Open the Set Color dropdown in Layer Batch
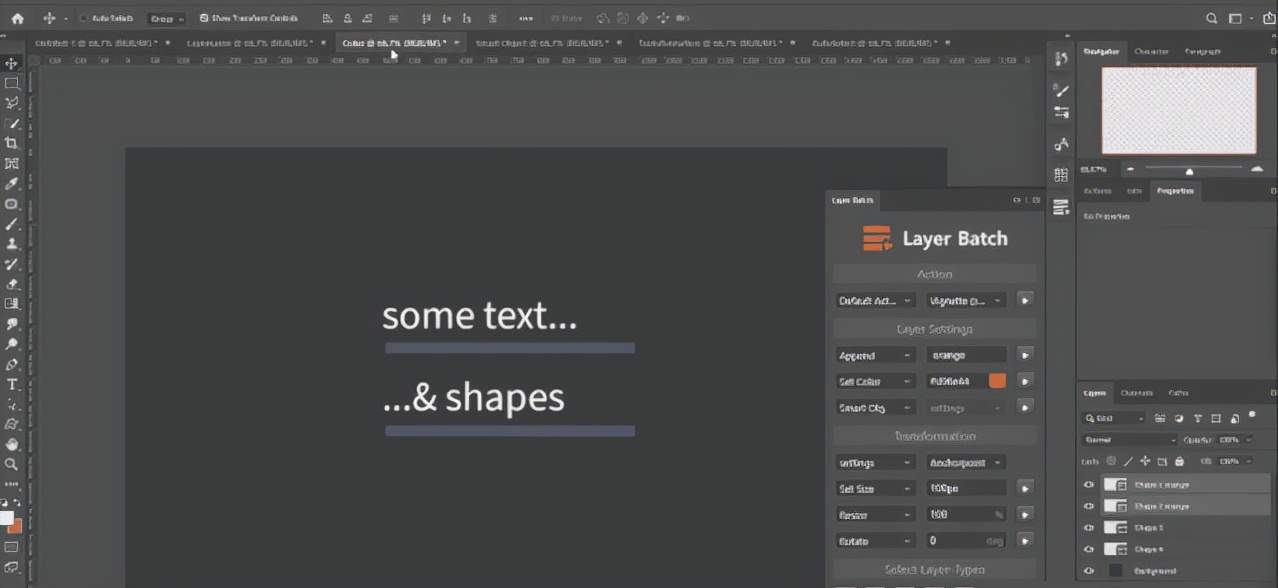This screenshot has height=588, width=1278. pos(875,381)
